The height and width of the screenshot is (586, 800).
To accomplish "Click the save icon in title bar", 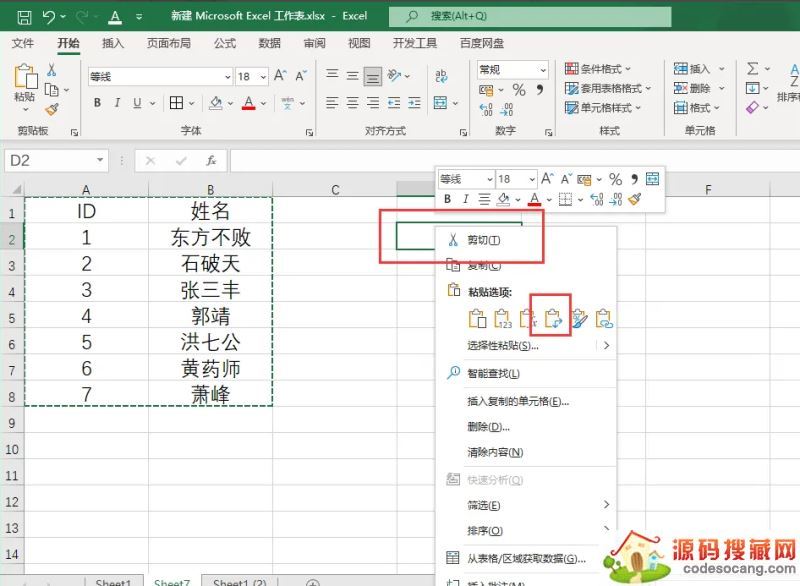I will tap(24, 17).
